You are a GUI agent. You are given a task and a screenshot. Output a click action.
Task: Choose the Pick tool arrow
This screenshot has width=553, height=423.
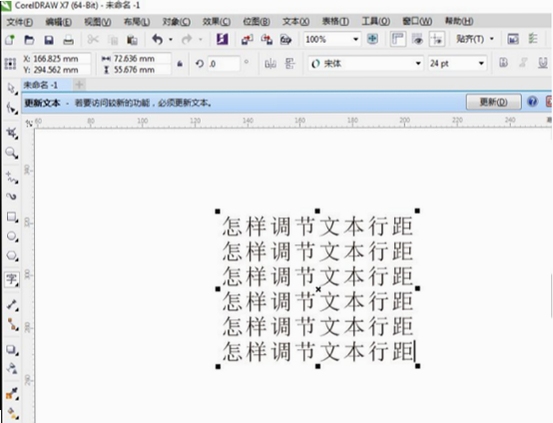(x=11, y=88)
